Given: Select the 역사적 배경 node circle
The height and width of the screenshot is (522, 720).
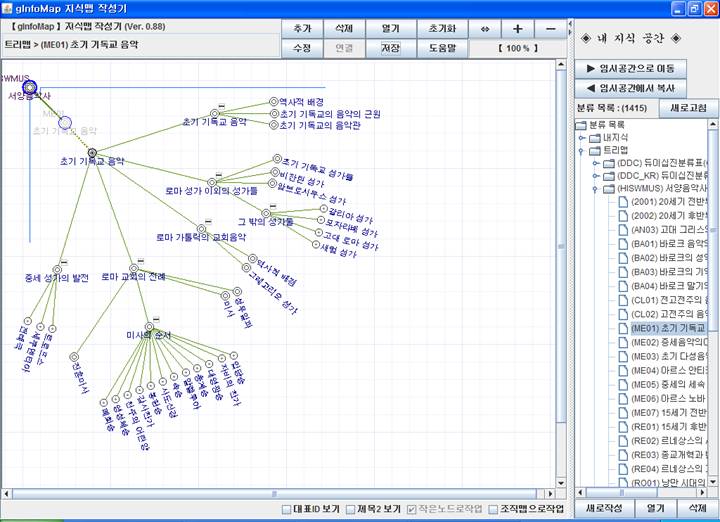Looking at the screenshot, I should point(272,102).
